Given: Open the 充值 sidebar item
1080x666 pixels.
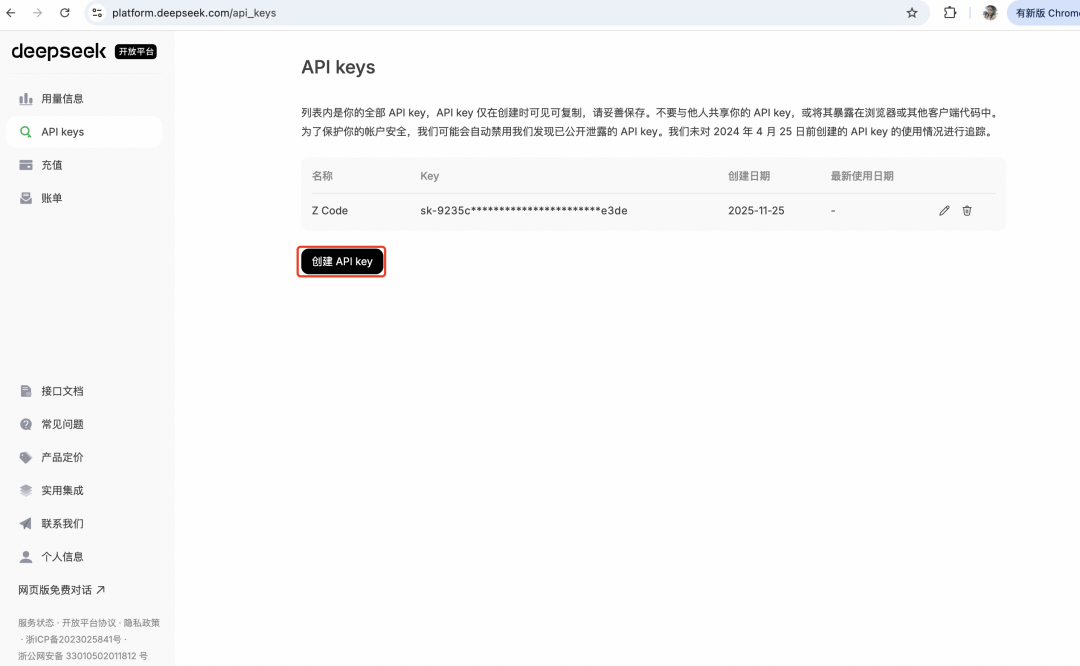Looking at the screenshot, I should tap(84, 165).
